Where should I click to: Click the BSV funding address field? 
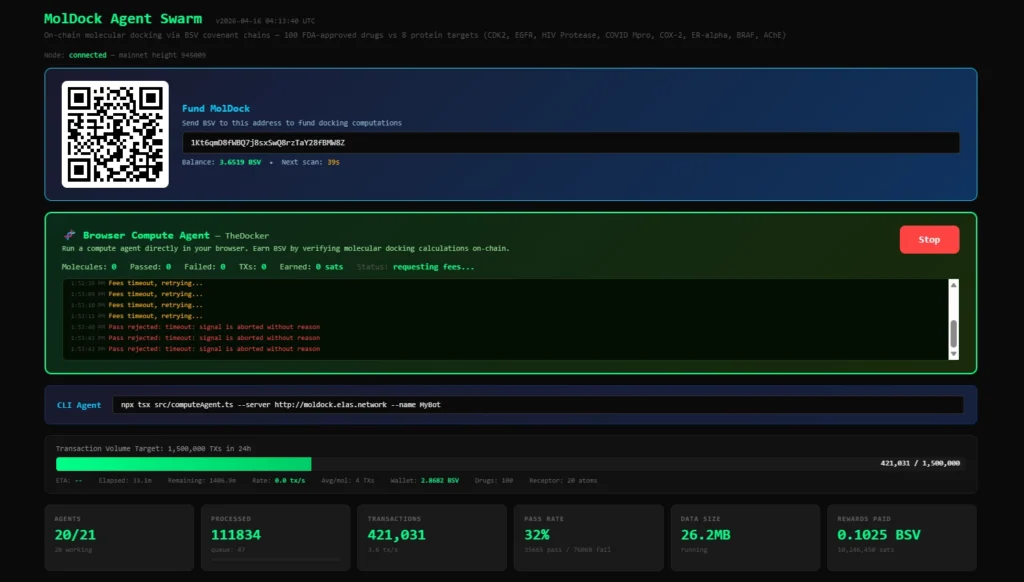click(x=570, y=143)
